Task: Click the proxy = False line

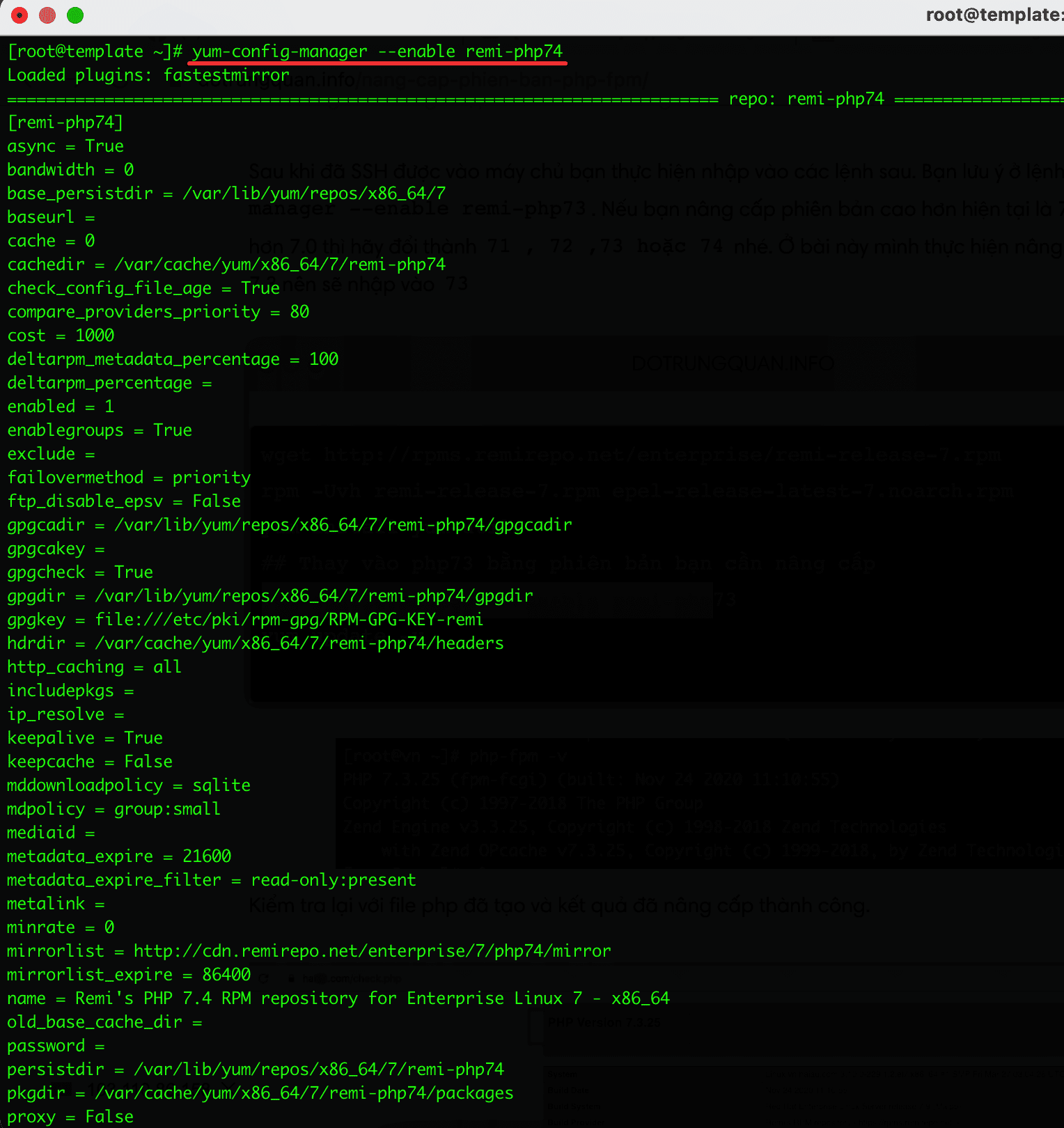Action: click(x=70, y=1117)
